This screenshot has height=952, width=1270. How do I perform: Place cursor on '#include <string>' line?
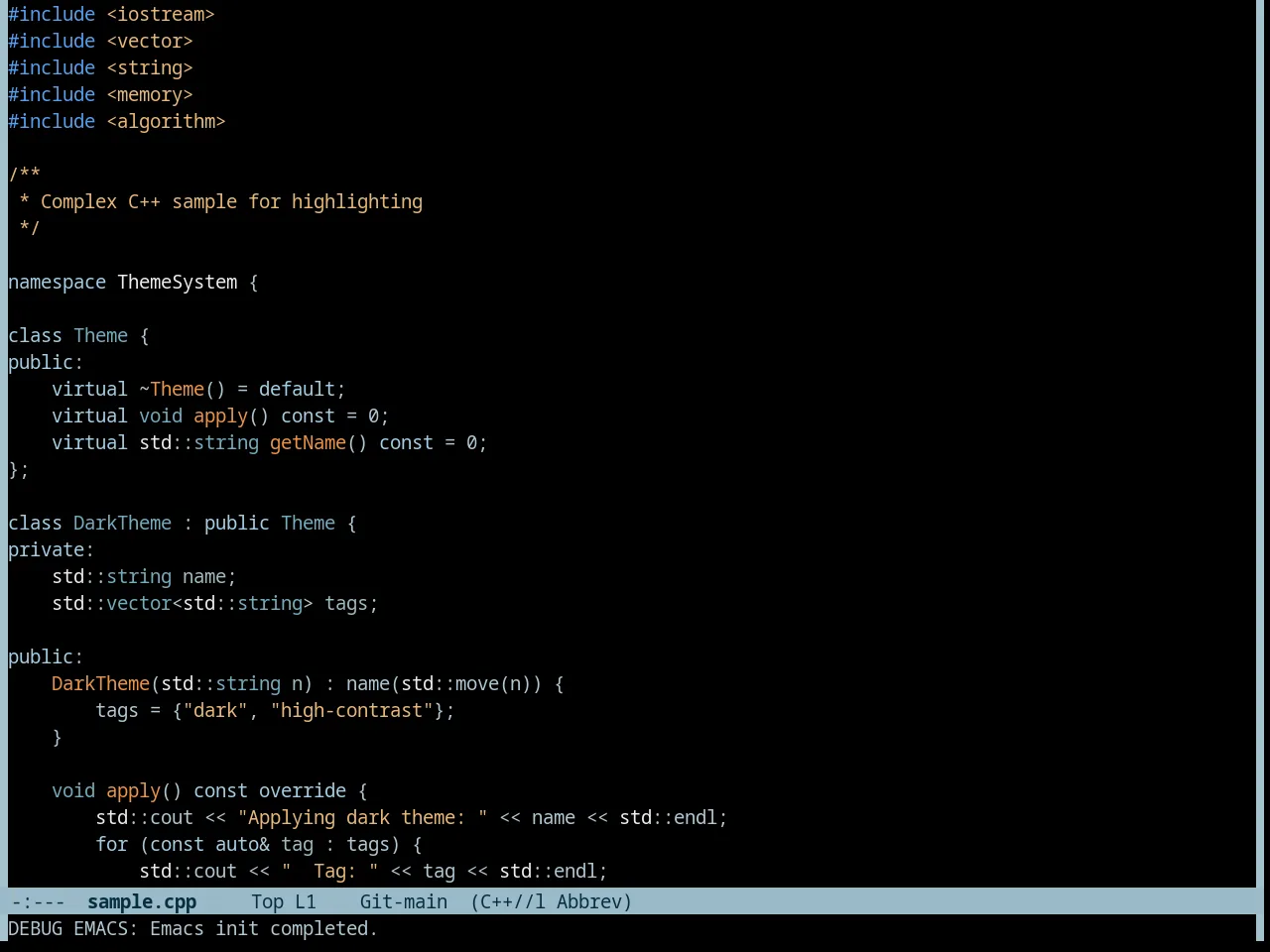[x=100, y=67]
